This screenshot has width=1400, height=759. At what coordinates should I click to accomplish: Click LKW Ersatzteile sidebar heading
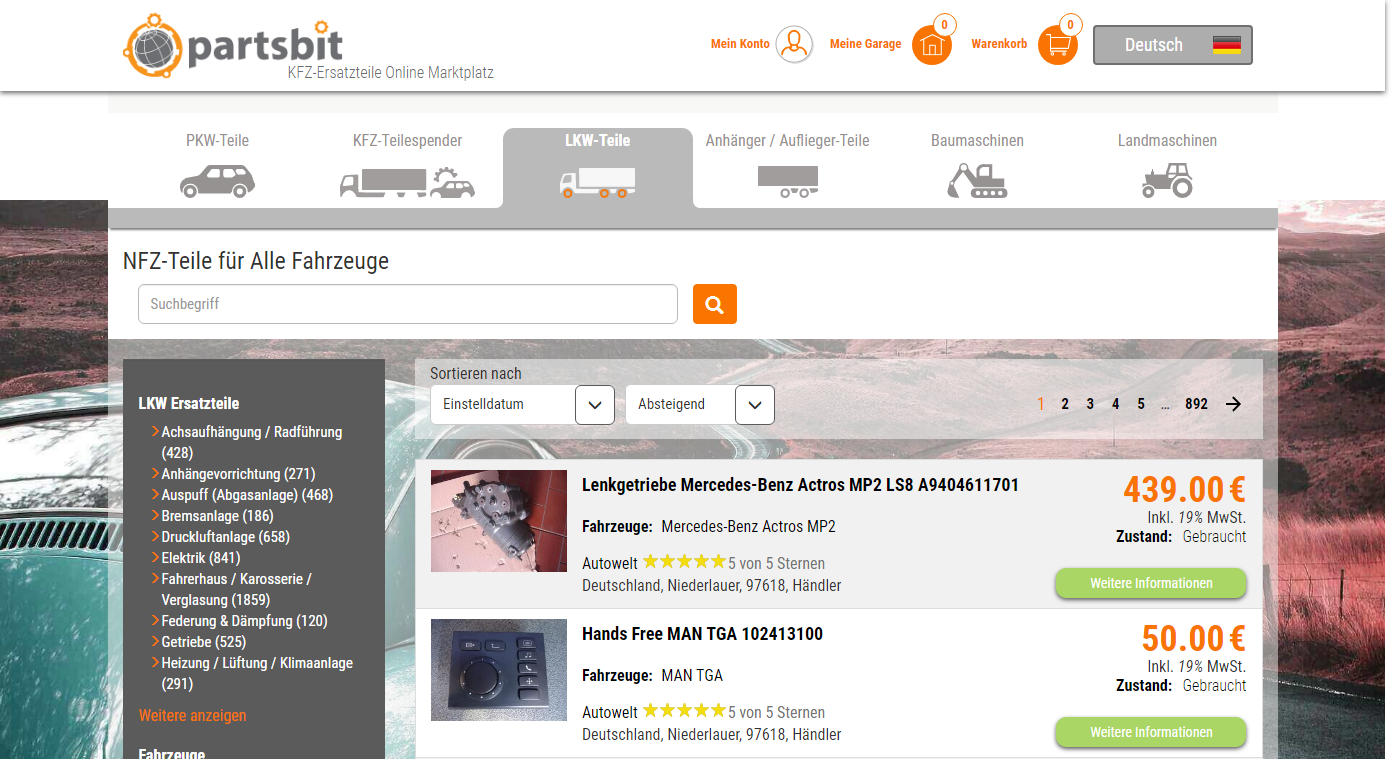click(x=189, y=404)
